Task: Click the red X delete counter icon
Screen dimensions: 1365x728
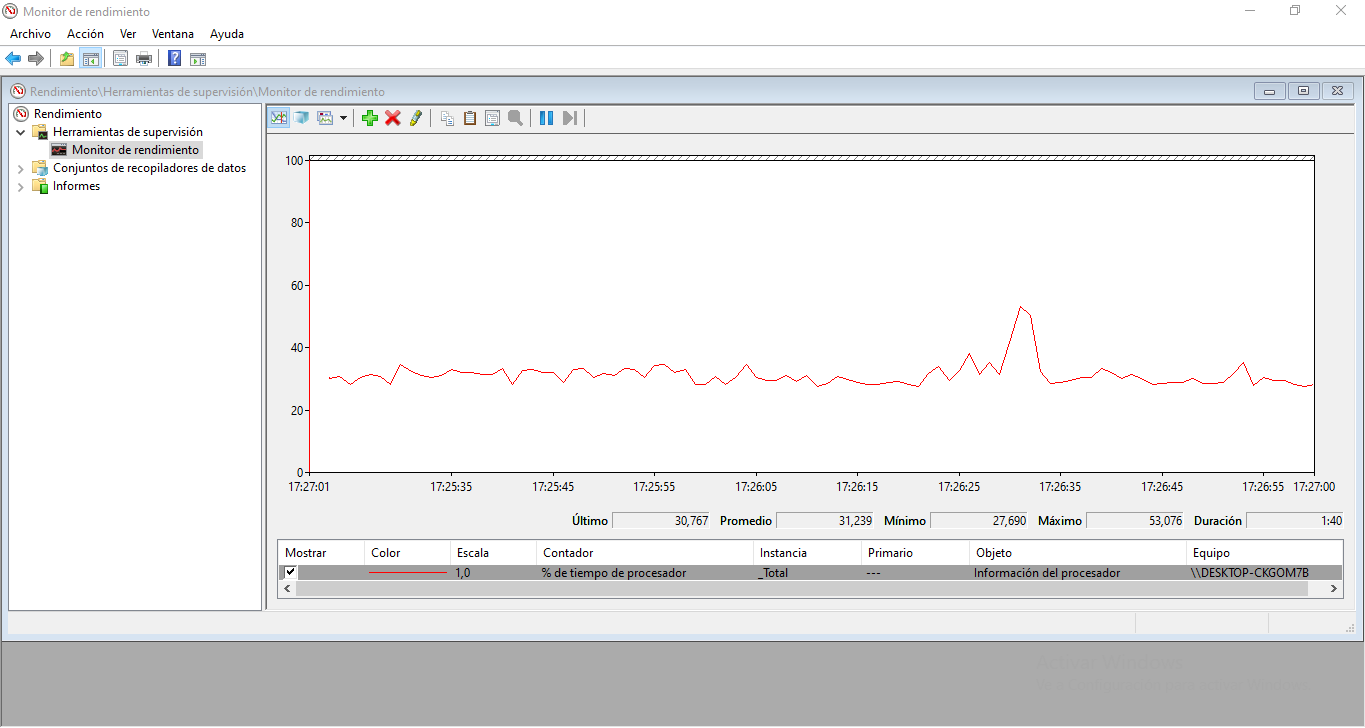Action: [393, 118]
